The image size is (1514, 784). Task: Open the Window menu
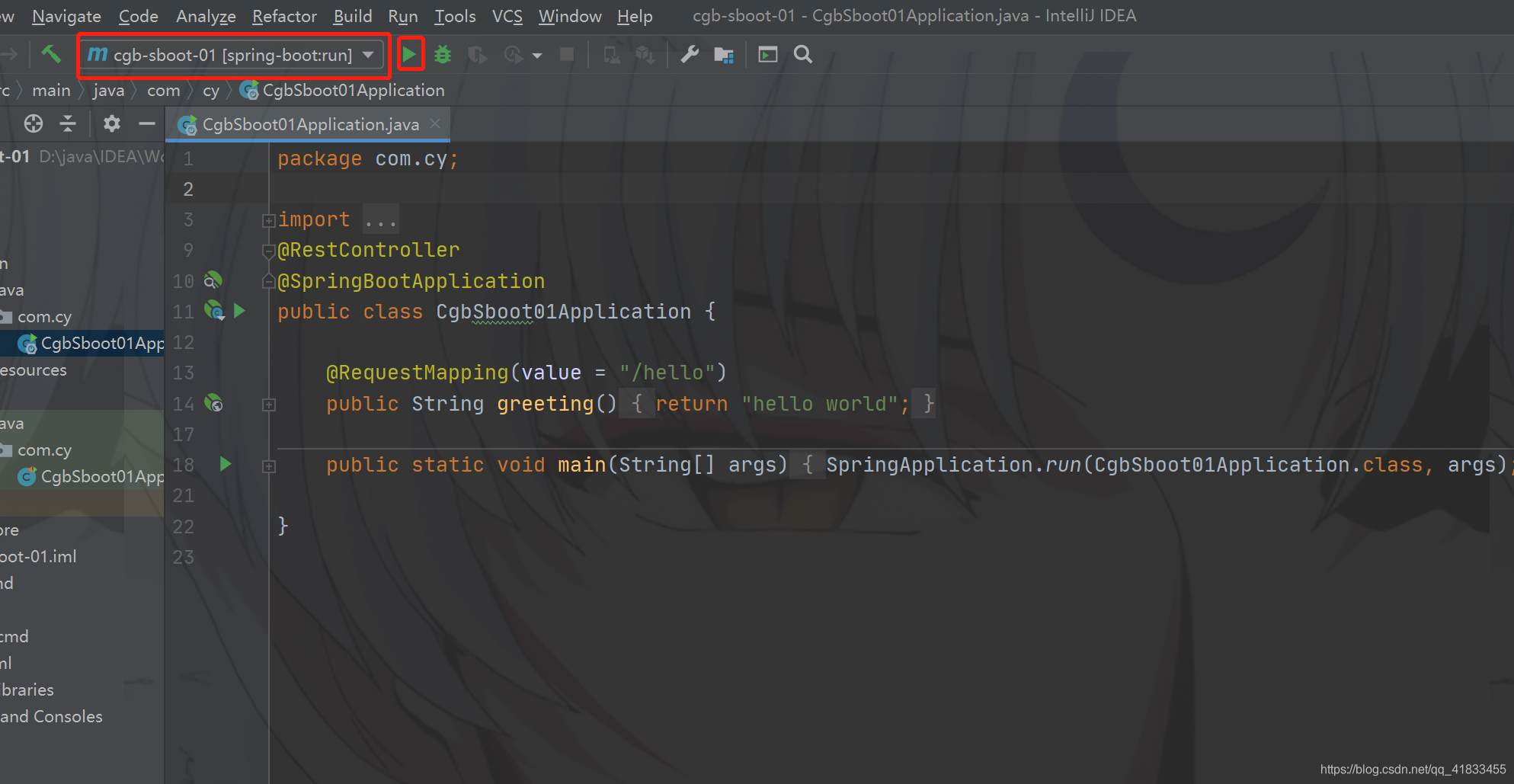pyautogui.click(x=570, y=16)
